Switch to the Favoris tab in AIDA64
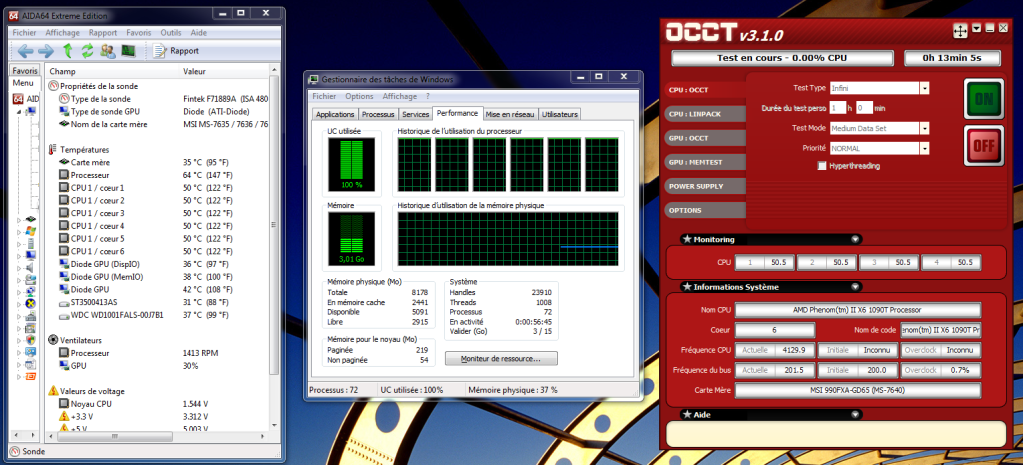This screenshot has height=465, width=1023. point(25,70)
